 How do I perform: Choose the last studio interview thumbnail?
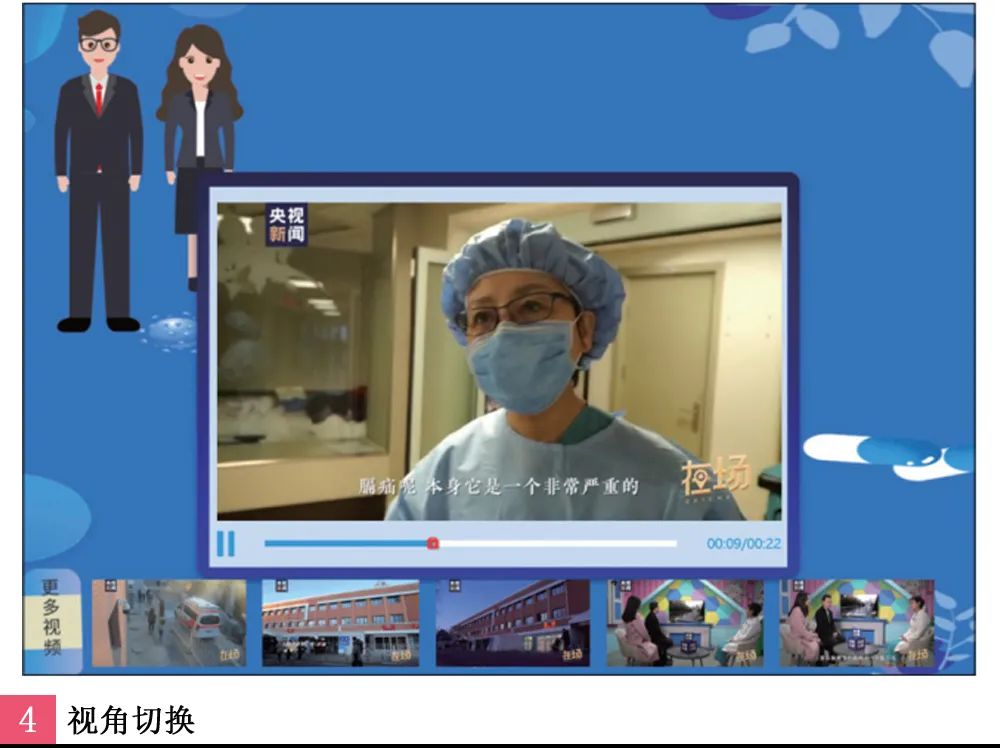[856, 623]
